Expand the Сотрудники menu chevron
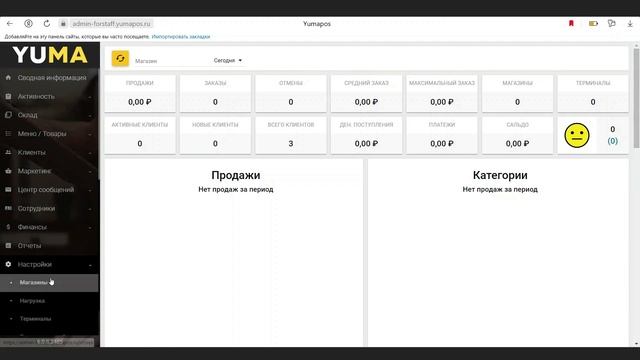This screenshot has width=640, height=360. (x=90, y=209)
